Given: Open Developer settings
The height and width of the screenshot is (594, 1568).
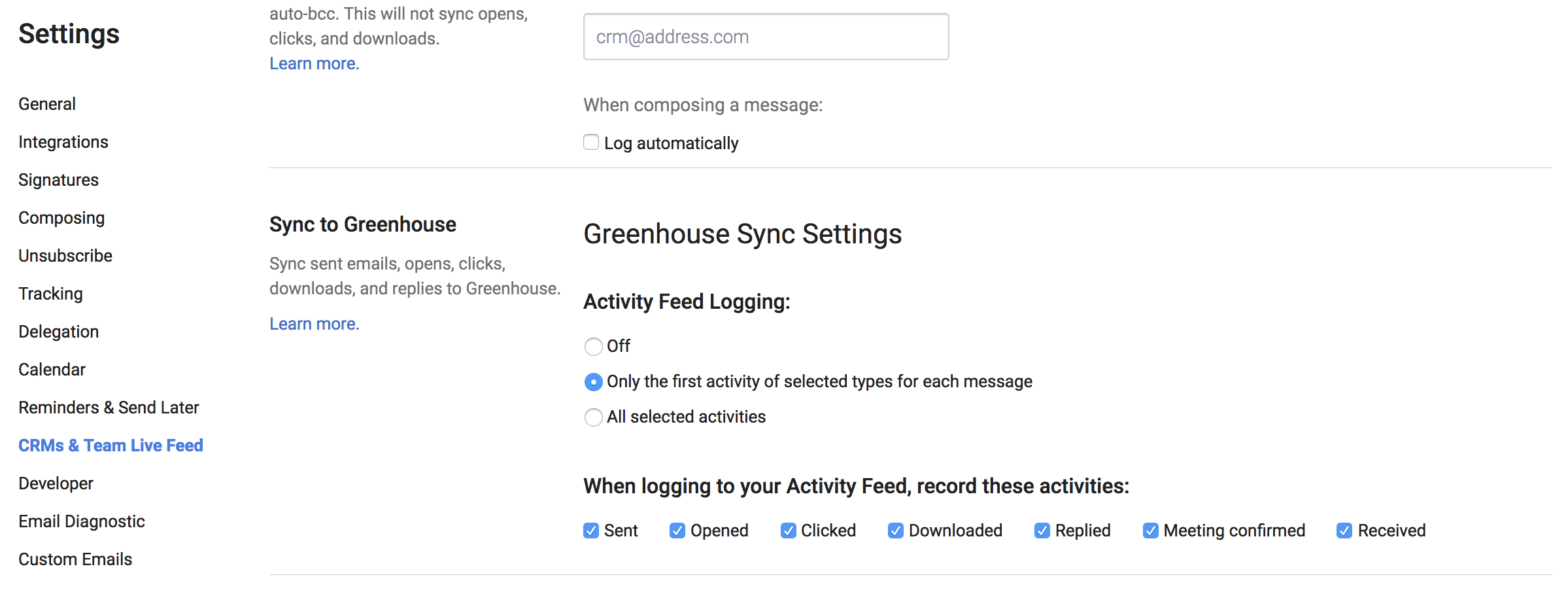Looking at the screenshot, I should (56, 483).
